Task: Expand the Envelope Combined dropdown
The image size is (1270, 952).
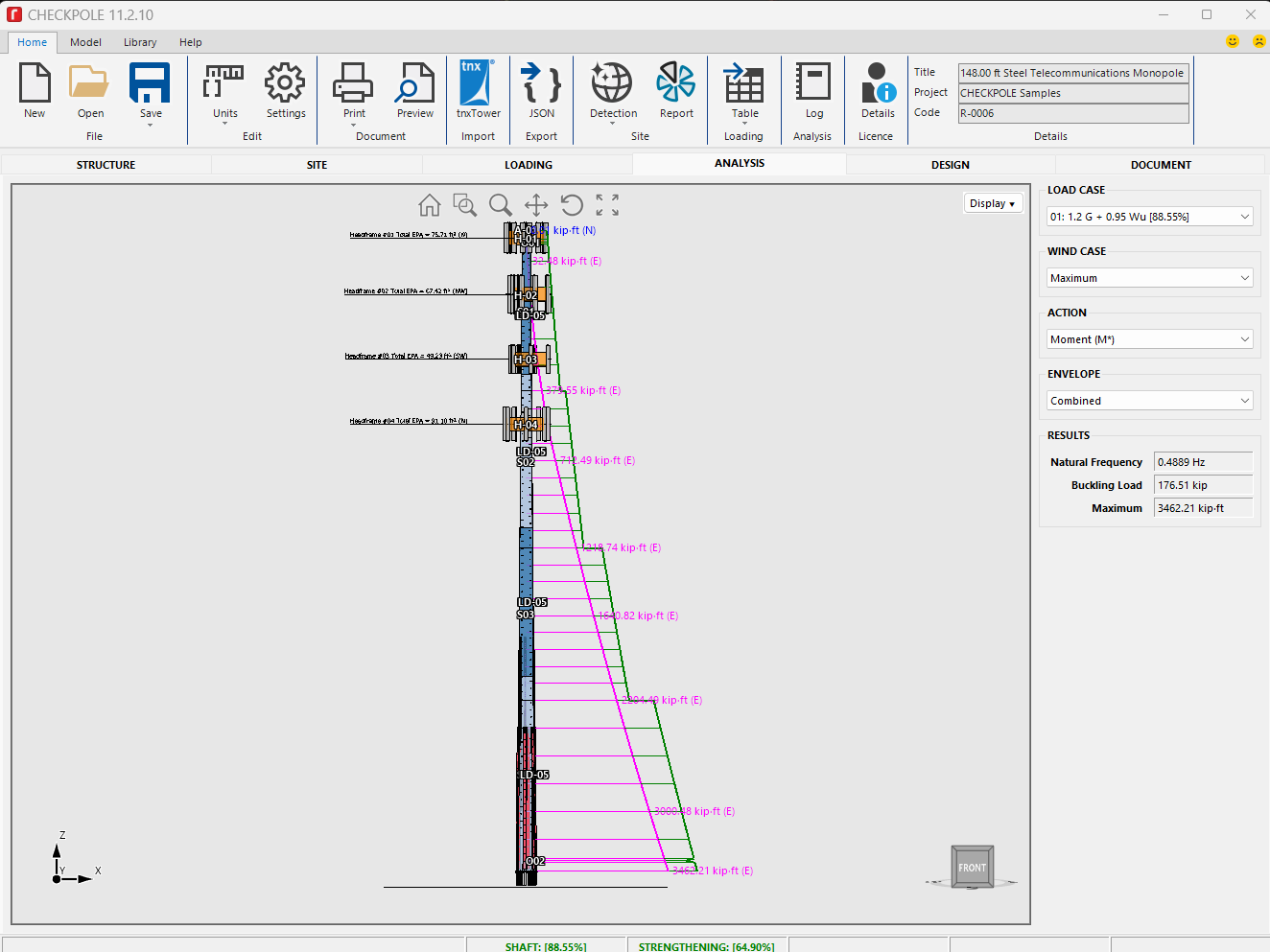Action: point(1150,401)
